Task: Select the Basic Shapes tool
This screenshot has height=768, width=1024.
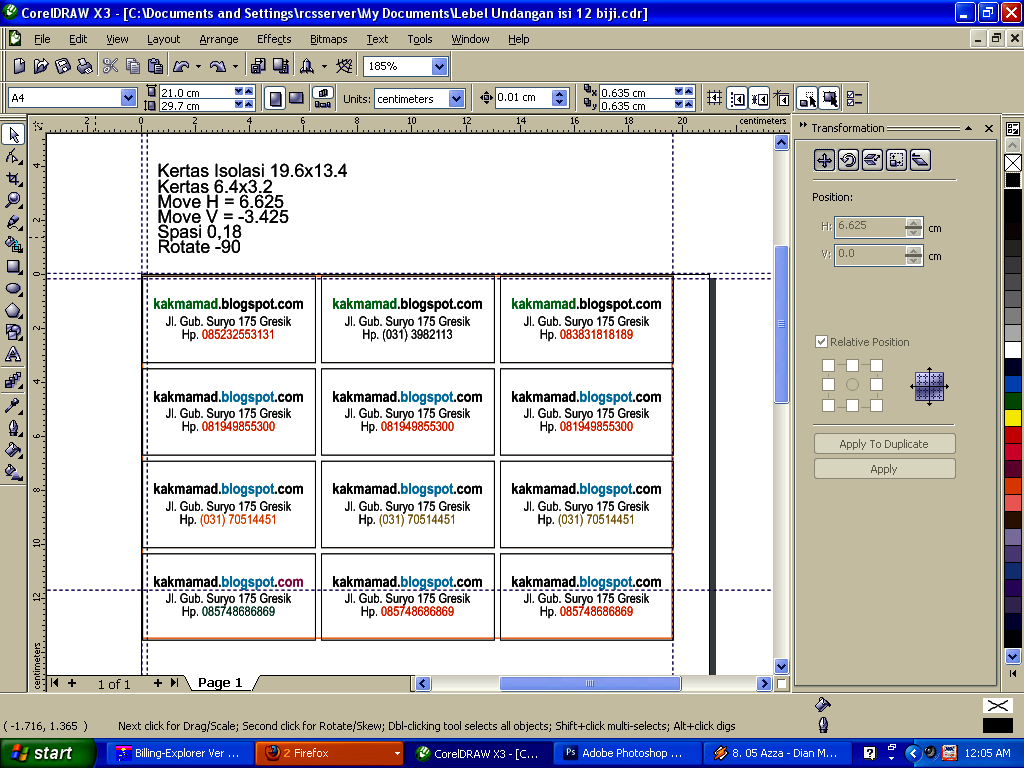Action: (x=13, y=332)
